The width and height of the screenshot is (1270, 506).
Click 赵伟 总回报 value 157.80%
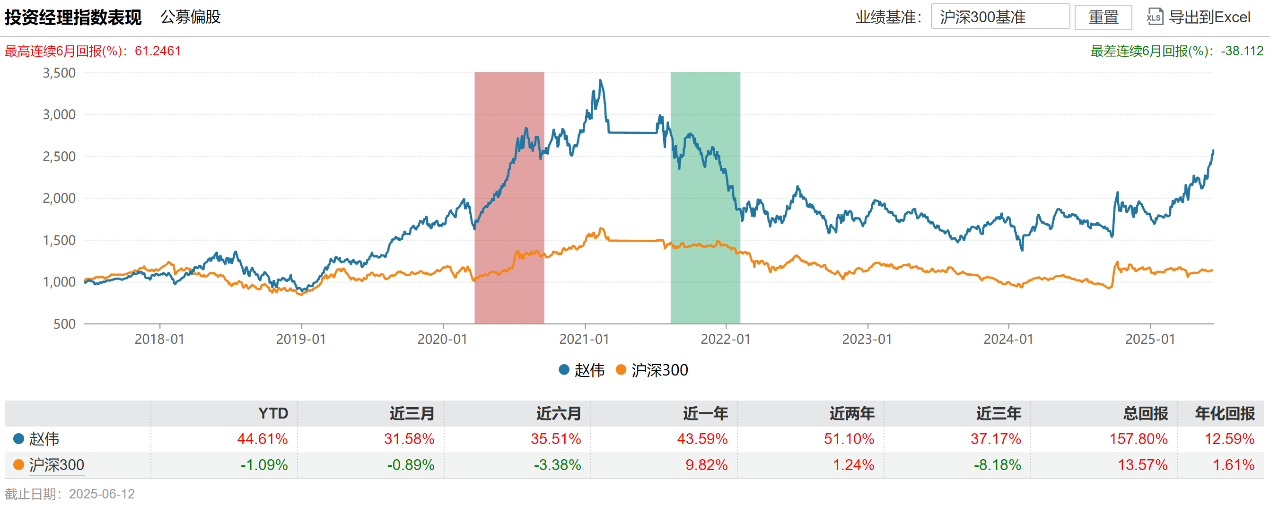[1144, 439]
